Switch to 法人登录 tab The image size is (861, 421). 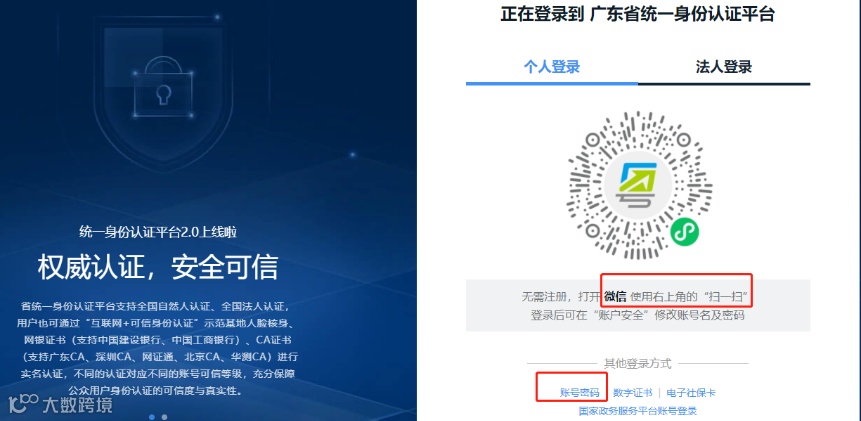click(x=724, y=68)
